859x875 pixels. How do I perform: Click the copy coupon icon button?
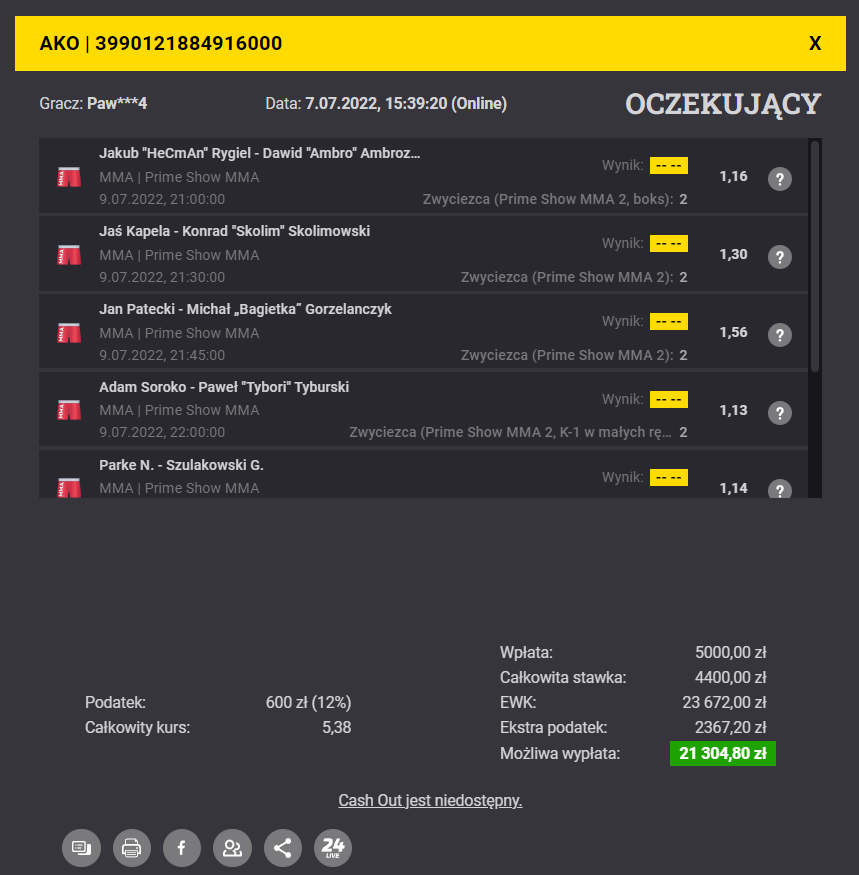tap(81, 848)
